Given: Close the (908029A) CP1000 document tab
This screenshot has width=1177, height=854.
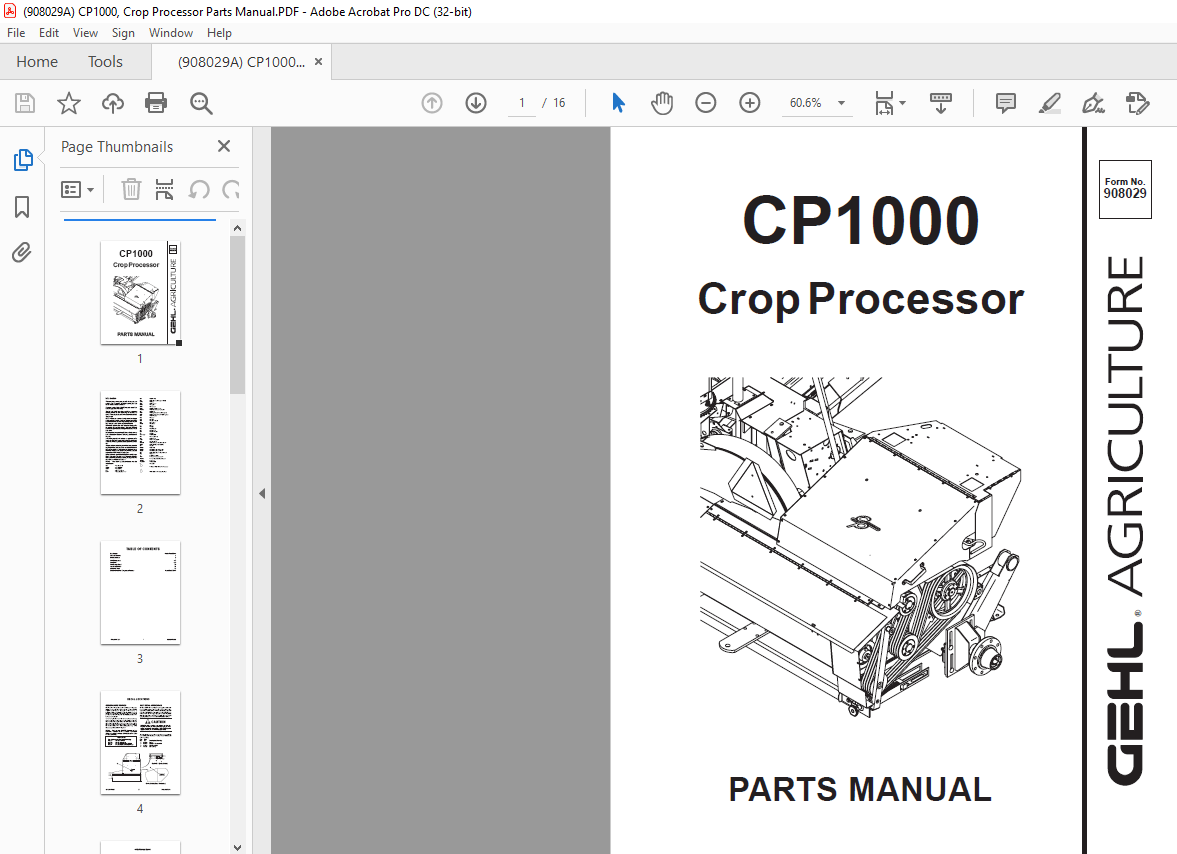Looking at the screenshot, I should (x=318, y=62).
